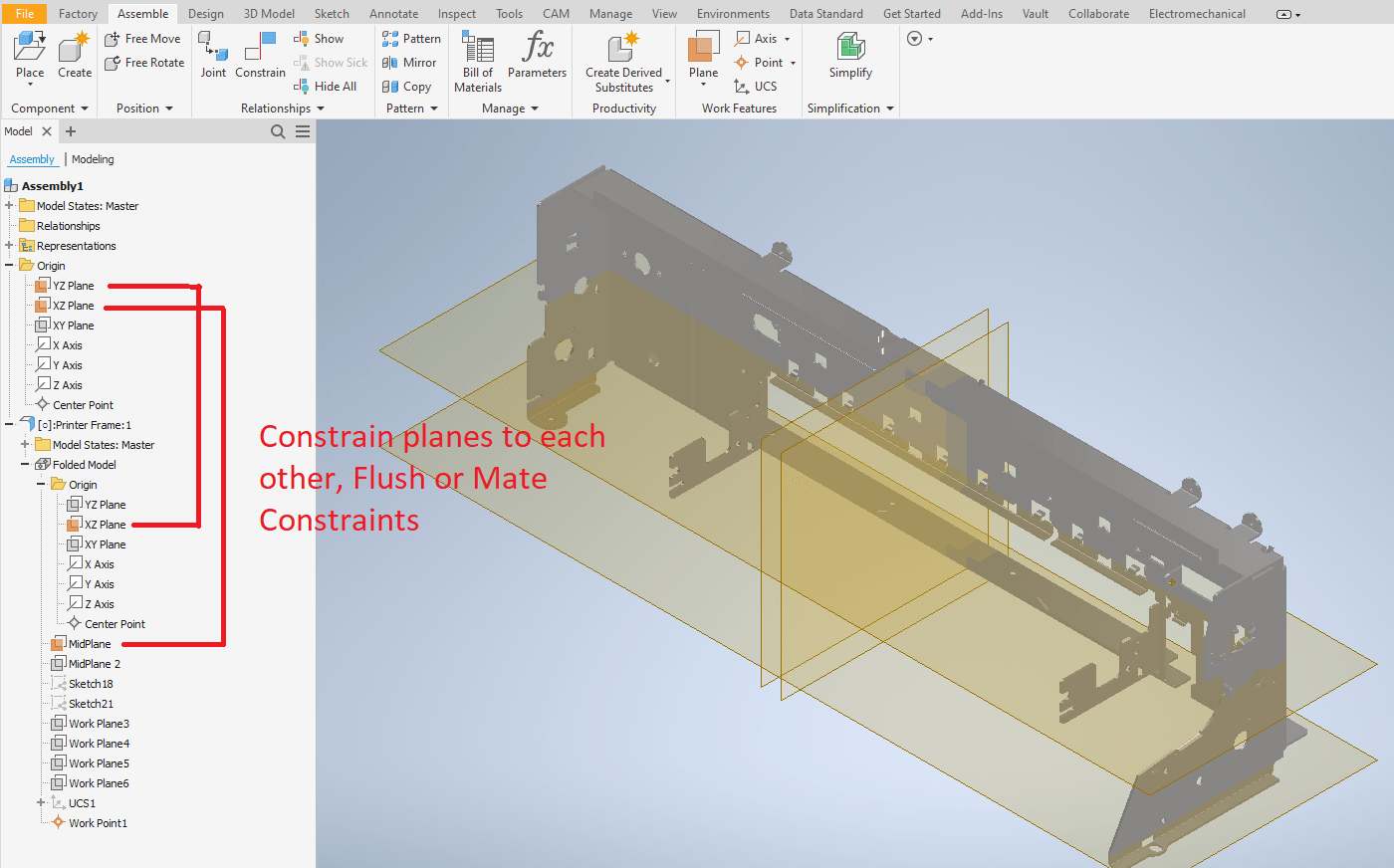Open the Annotate ribbon tab
This screenshot has height=868, width=1394.
coord(394,14)
